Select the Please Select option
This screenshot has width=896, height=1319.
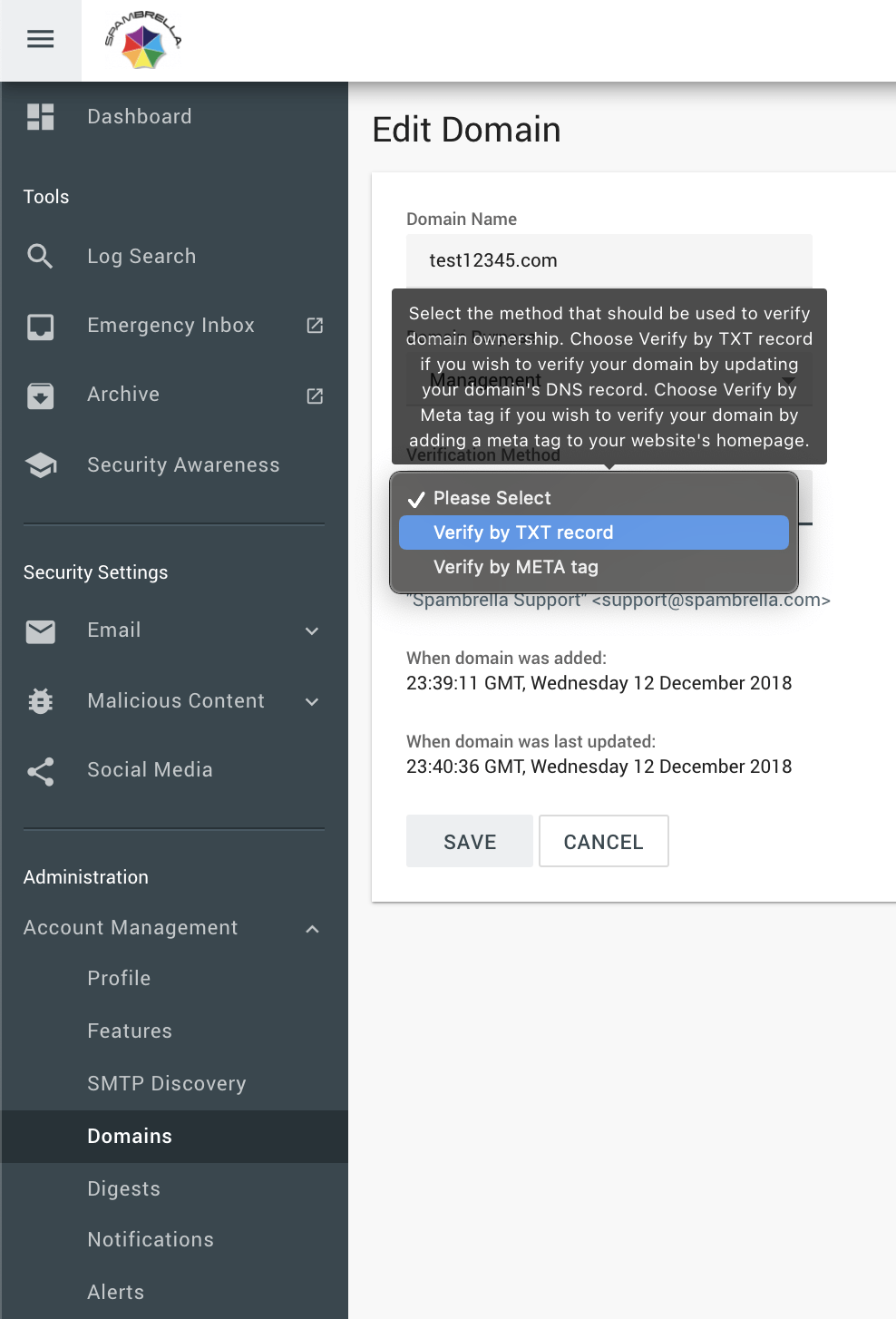594,498
